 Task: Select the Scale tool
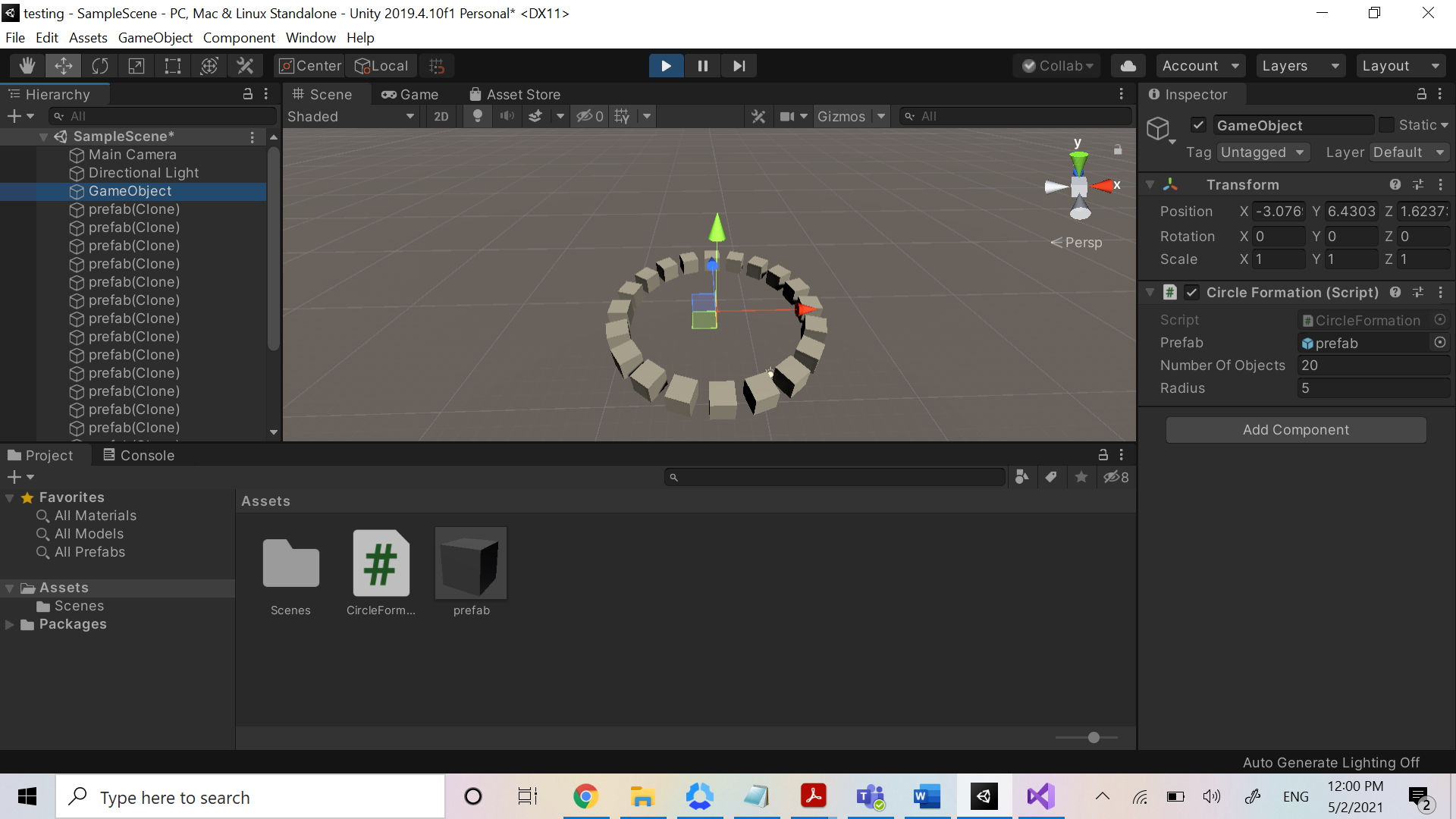point(136,66)
